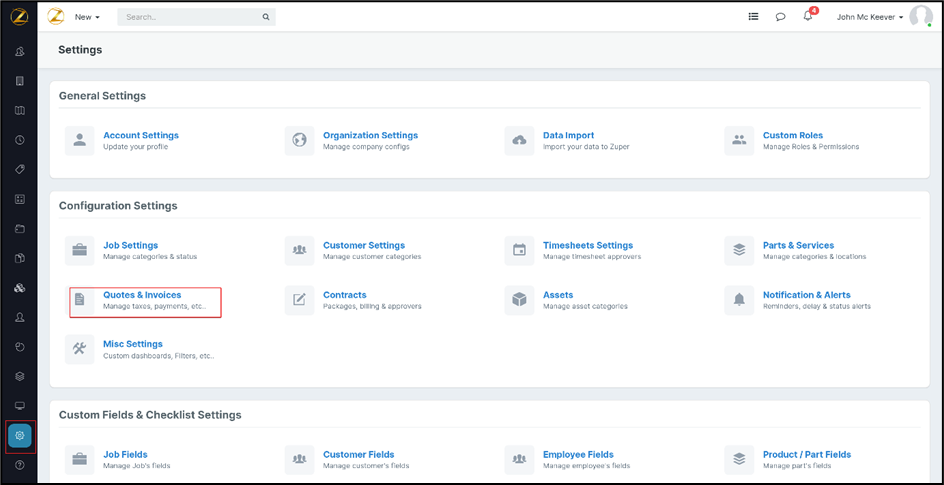944x485 pixels.
Task: Go to Organization Settings
Action: 370,135
